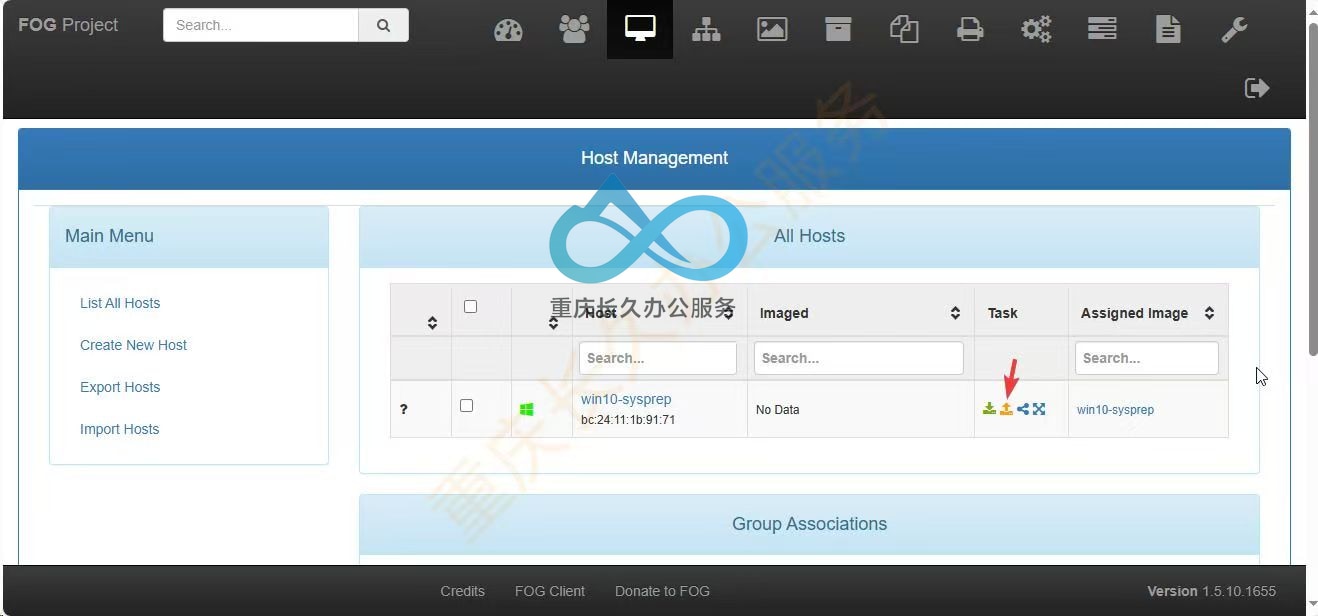Select Create New Host menu item
The height and width of the screenshot is (616, 1318).
tap(134, 345)
